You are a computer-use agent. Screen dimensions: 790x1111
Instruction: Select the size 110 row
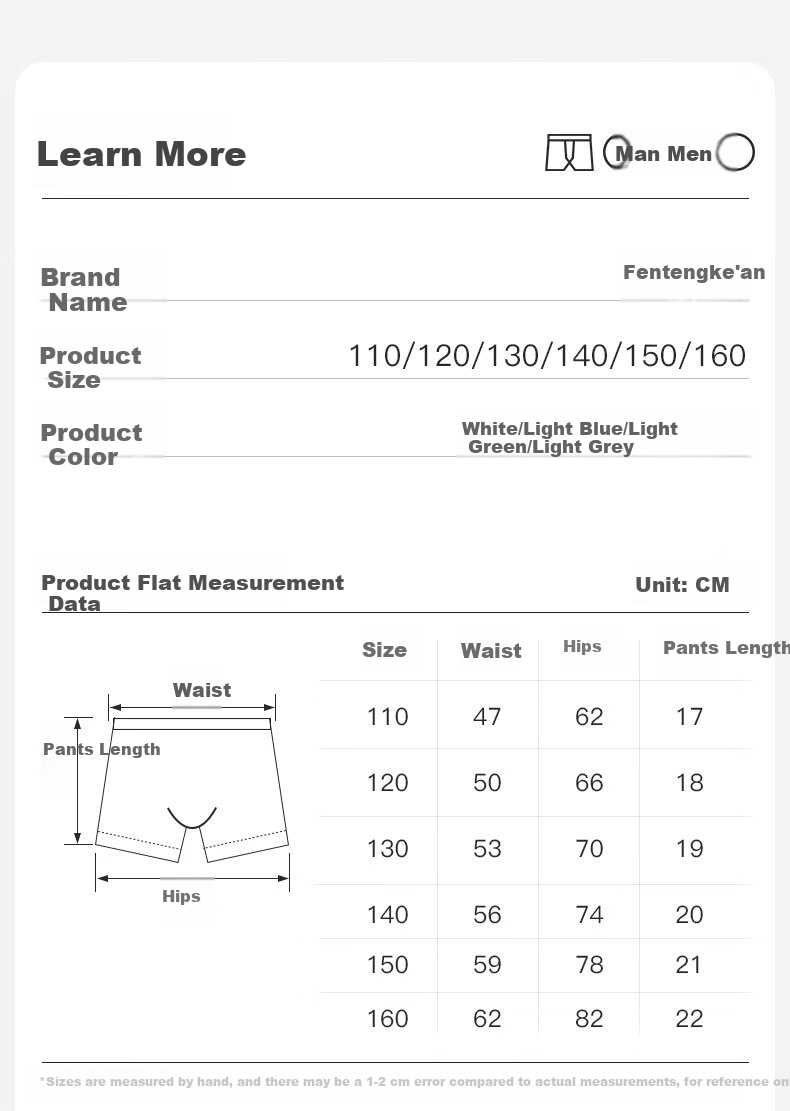click(536, 716)
